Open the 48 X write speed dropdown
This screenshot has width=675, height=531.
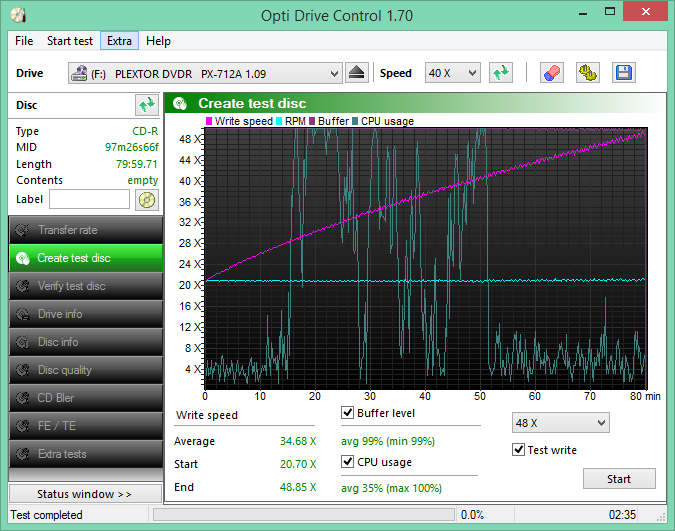click(560, 423)
